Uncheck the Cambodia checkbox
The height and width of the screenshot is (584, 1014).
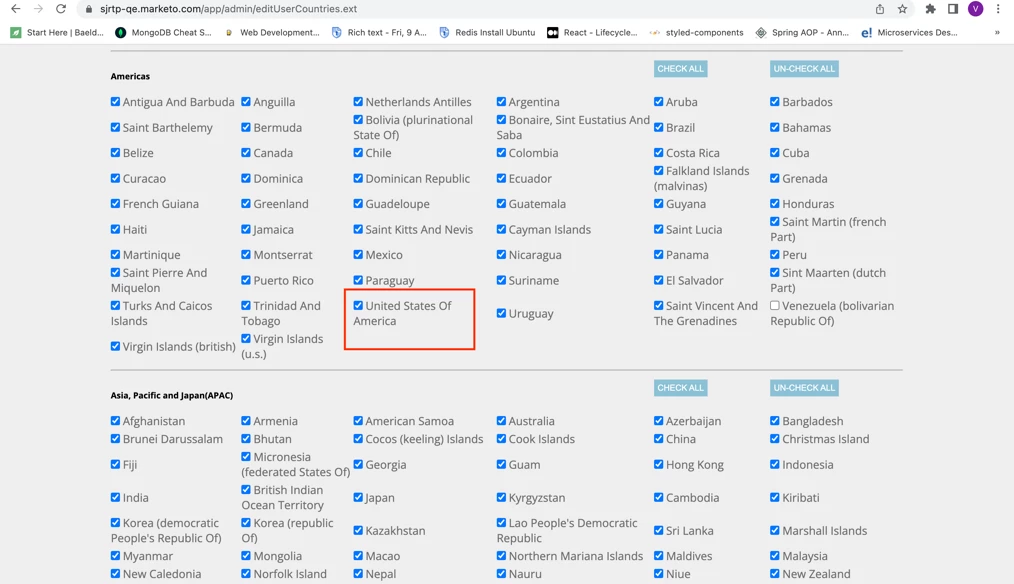658,497
